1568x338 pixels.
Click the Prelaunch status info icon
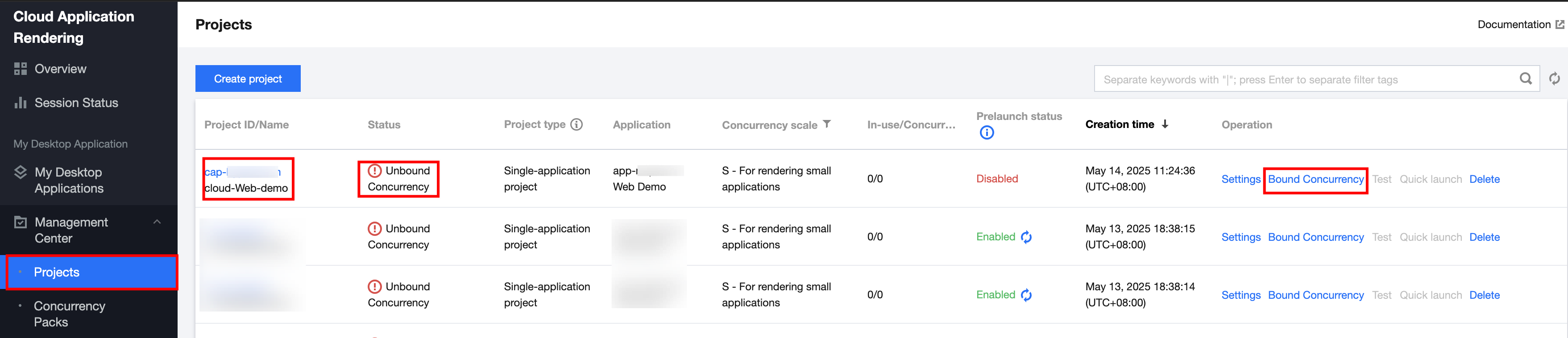(x=987, y=132)
